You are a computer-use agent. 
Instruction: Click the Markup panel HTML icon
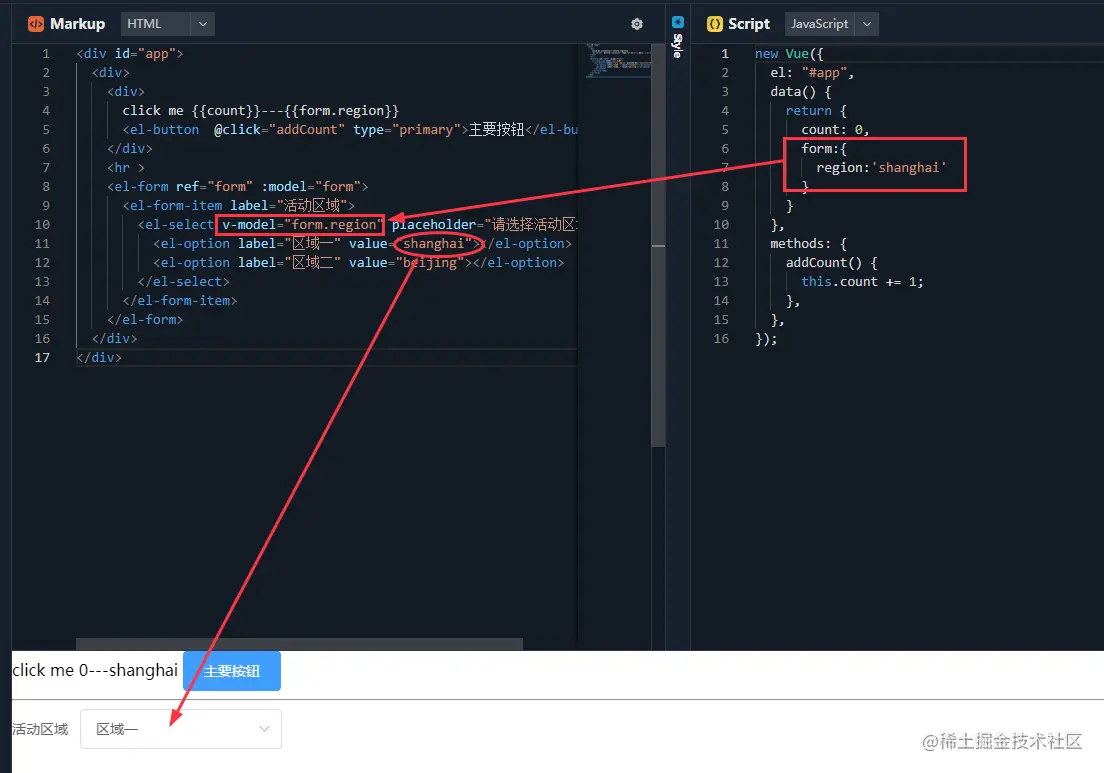tap(35, 24)
